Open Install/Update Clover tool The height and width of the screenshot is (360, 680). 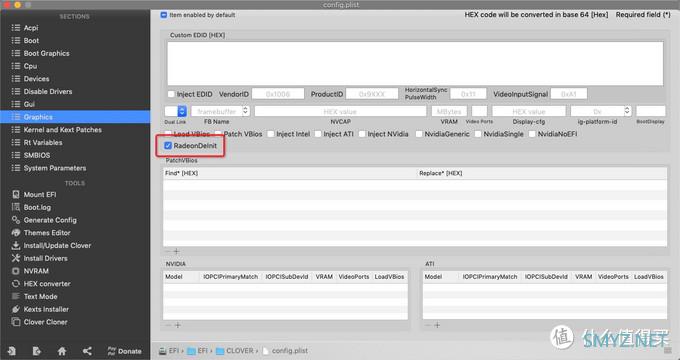(51, 245)
